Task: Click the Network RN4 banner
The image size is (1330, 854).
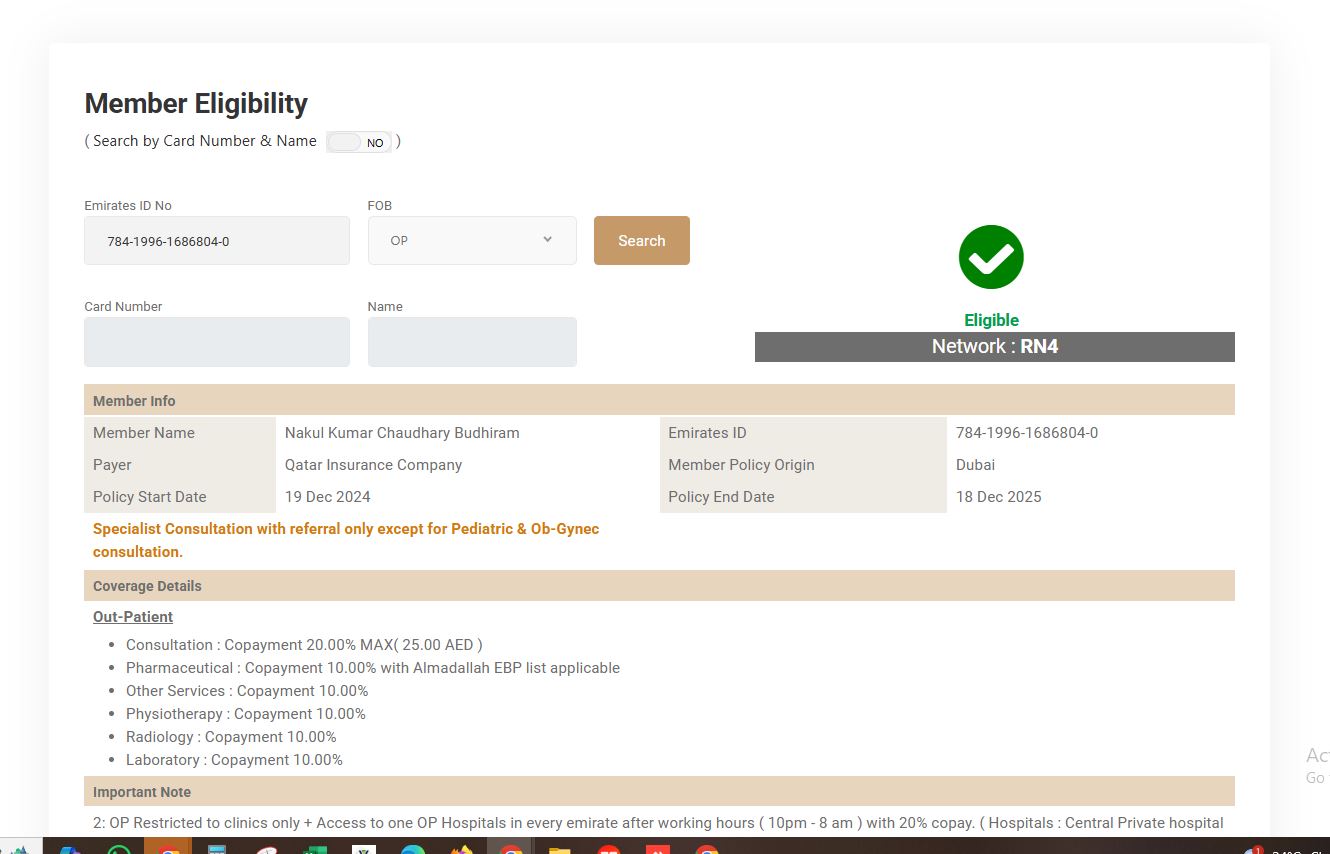Action: (994, 347)
